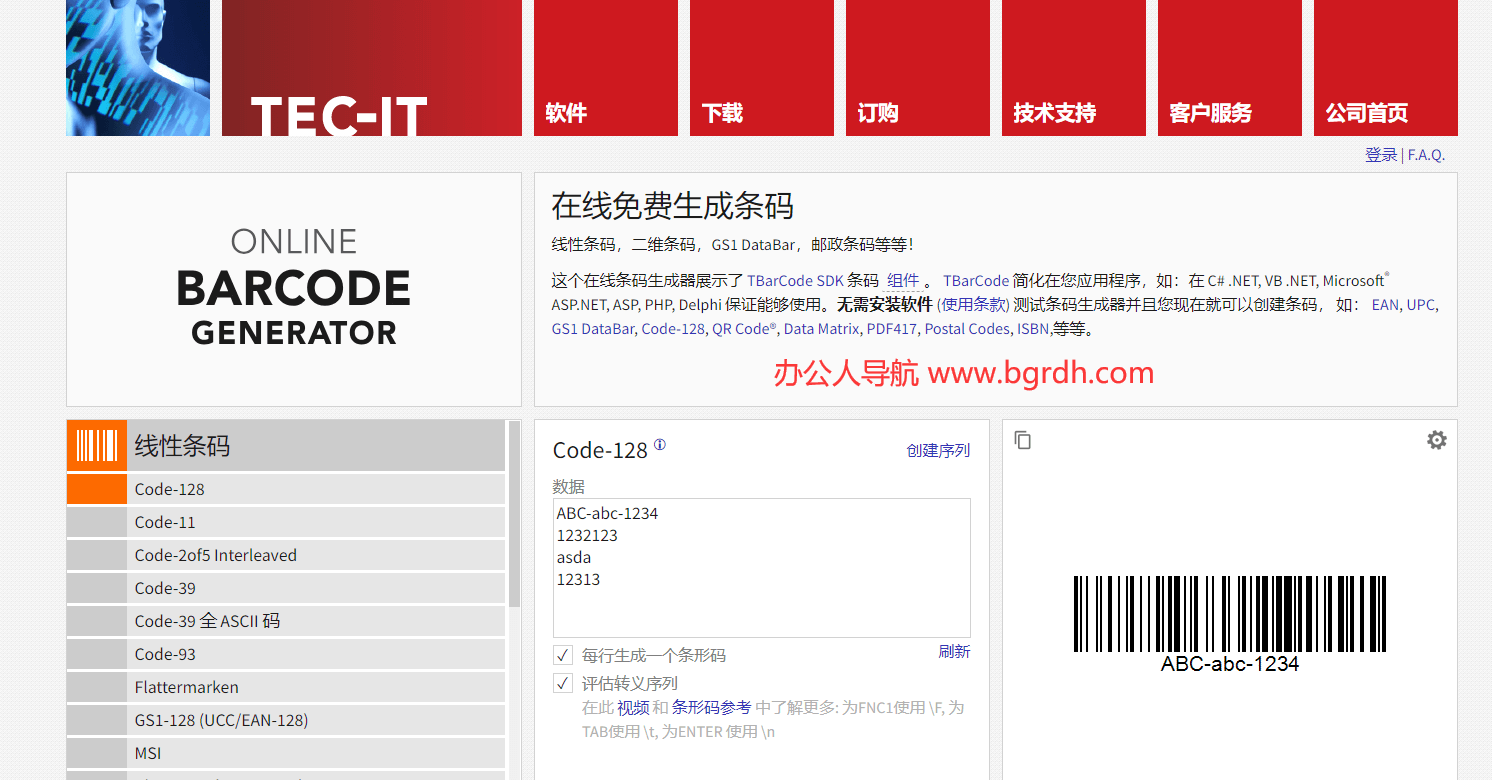
Task: Toggle the 评估转义序列 checkbox
Action: (x=563, y=684)
